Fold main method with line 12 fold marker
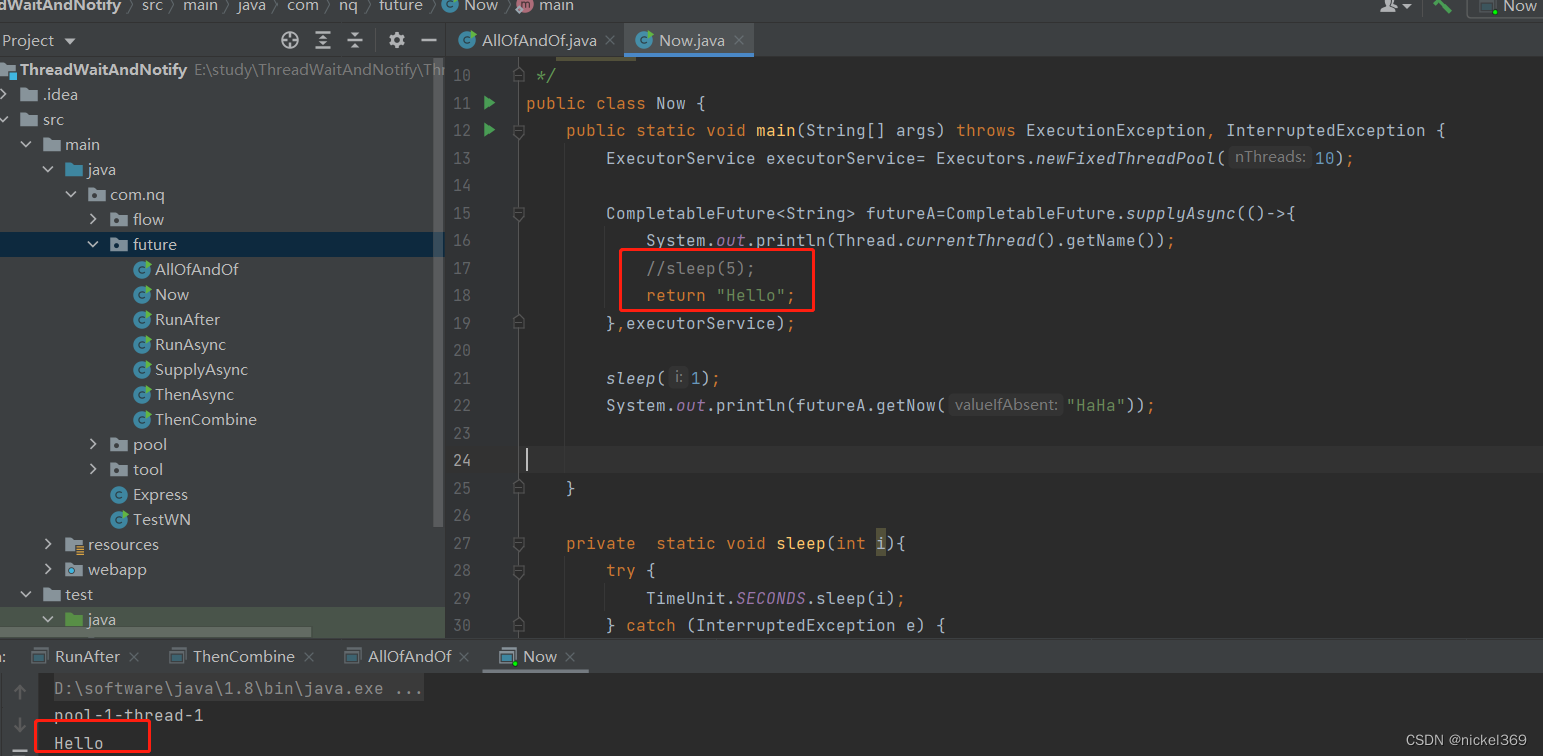 point(518,130)
